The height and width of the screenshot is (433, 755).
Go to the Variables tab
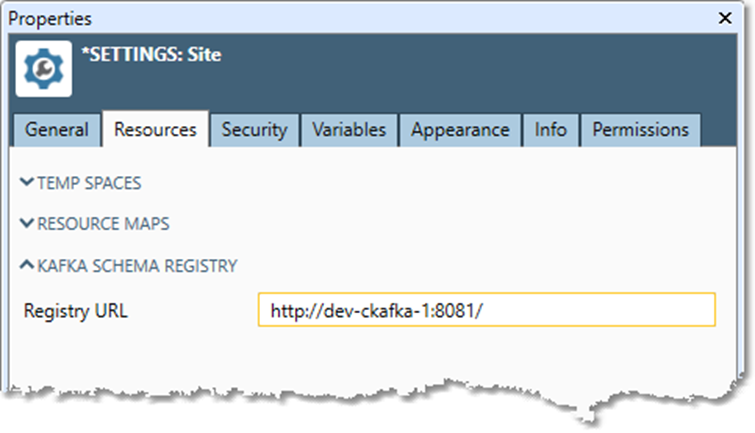pyautogui.click(x=348, y=130)
